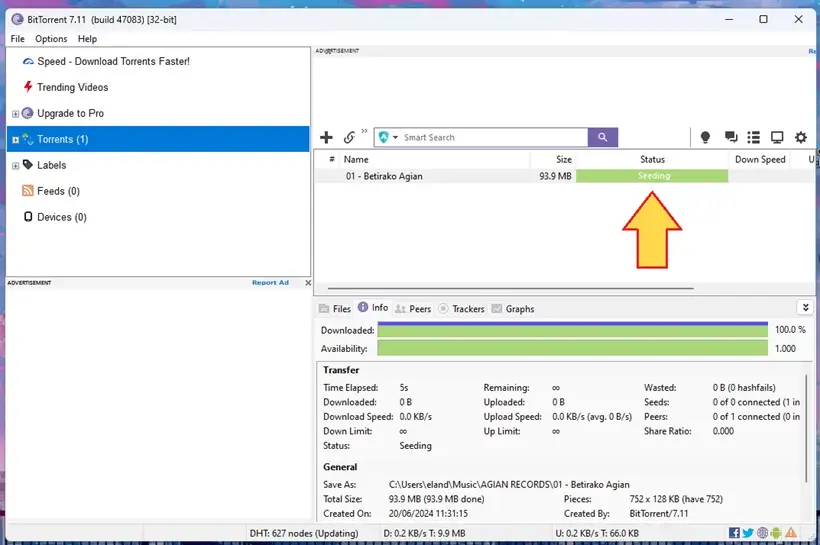
Task: Switch to the Peers tab
Action: 413,309
